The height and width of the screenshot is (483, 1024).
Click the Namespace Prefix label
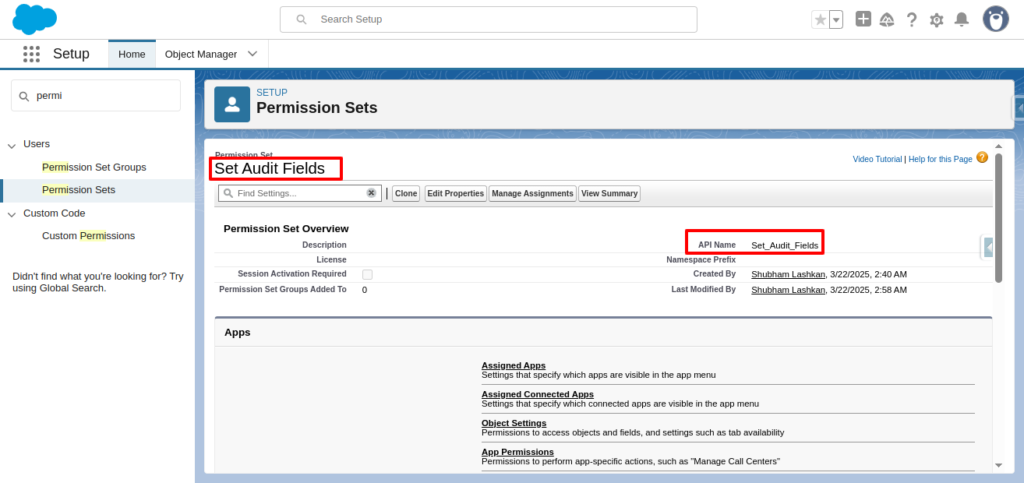701,259
